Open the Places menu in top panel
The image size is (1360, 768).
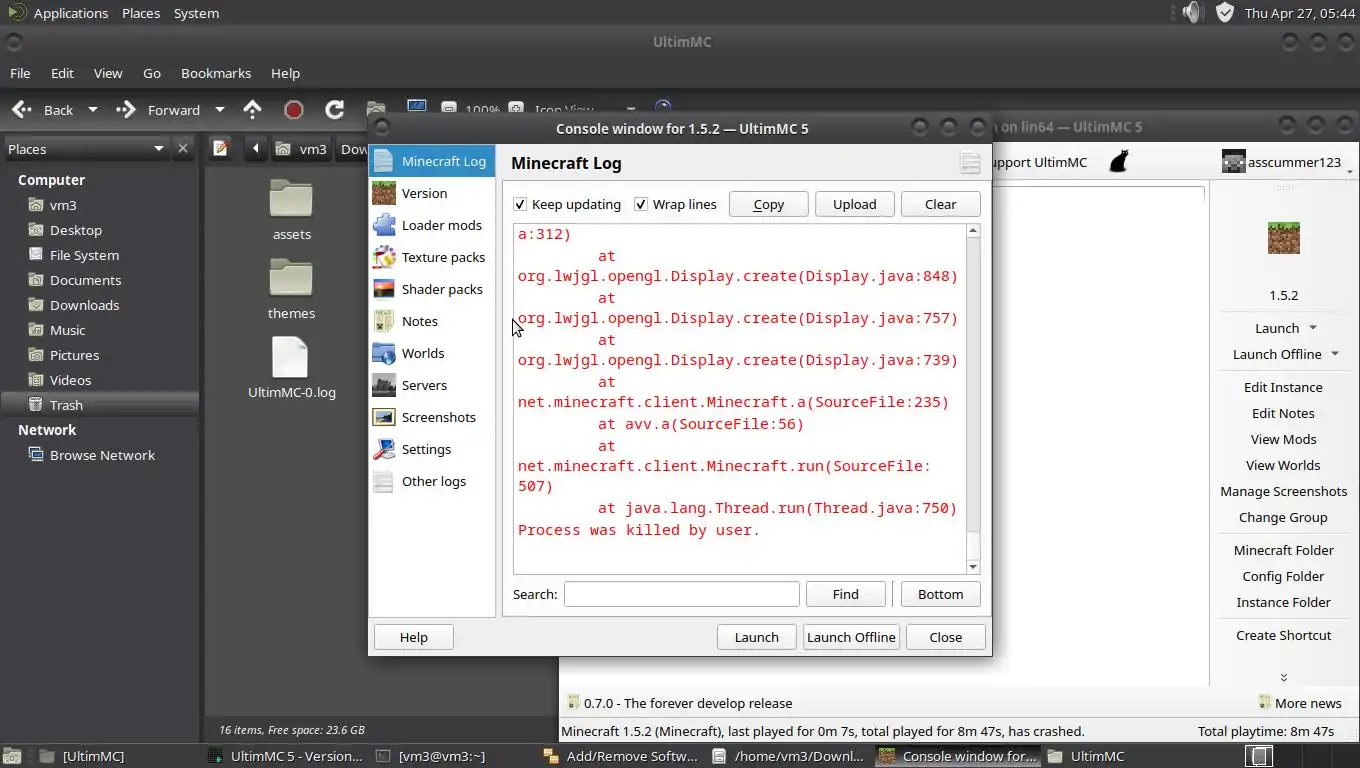tap(141, 13)
